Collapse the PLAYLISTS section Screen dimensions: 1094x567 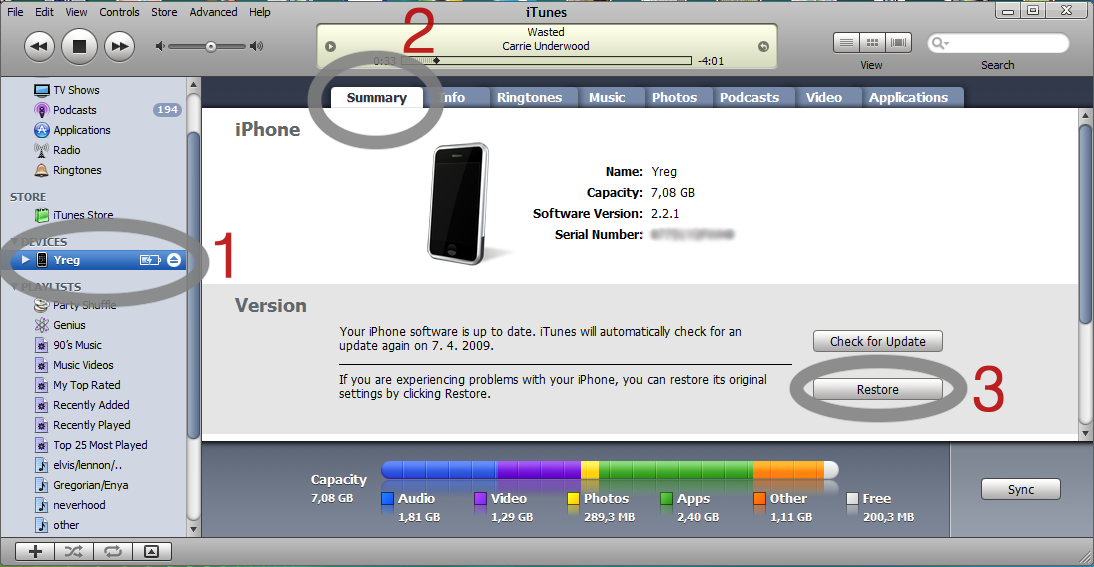[x=15, y=287]
